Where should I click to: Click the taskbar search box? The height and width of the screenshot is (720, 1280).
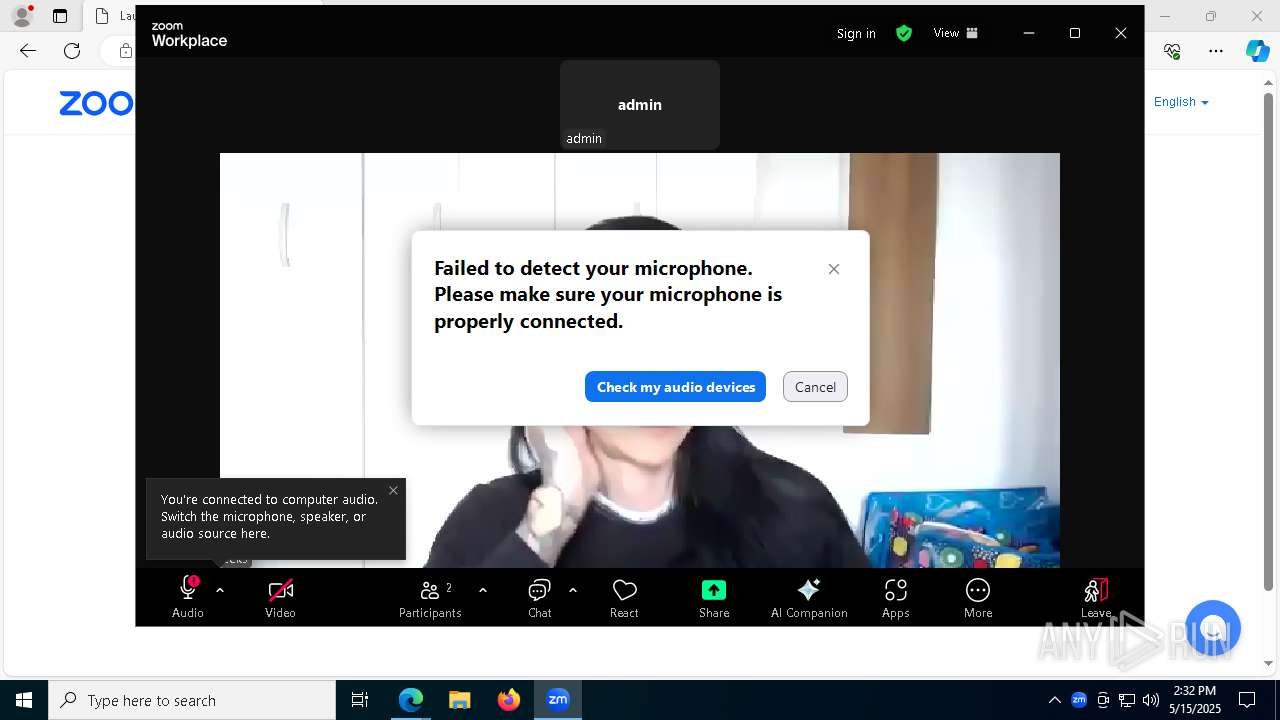click(192, 700)
